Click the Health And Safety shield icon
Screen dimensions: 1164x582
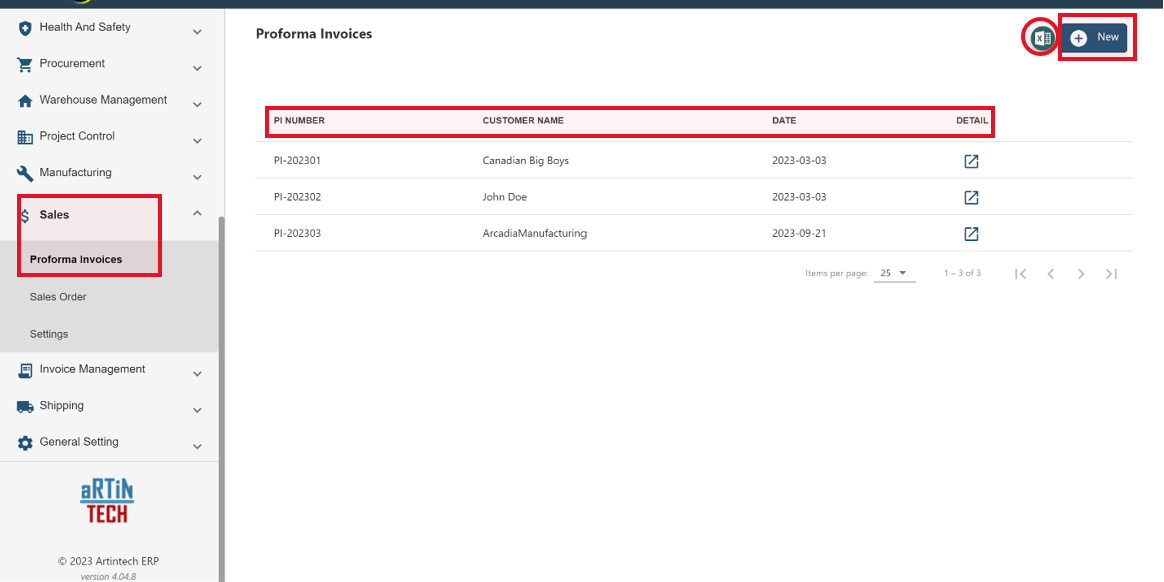point(24,27)
